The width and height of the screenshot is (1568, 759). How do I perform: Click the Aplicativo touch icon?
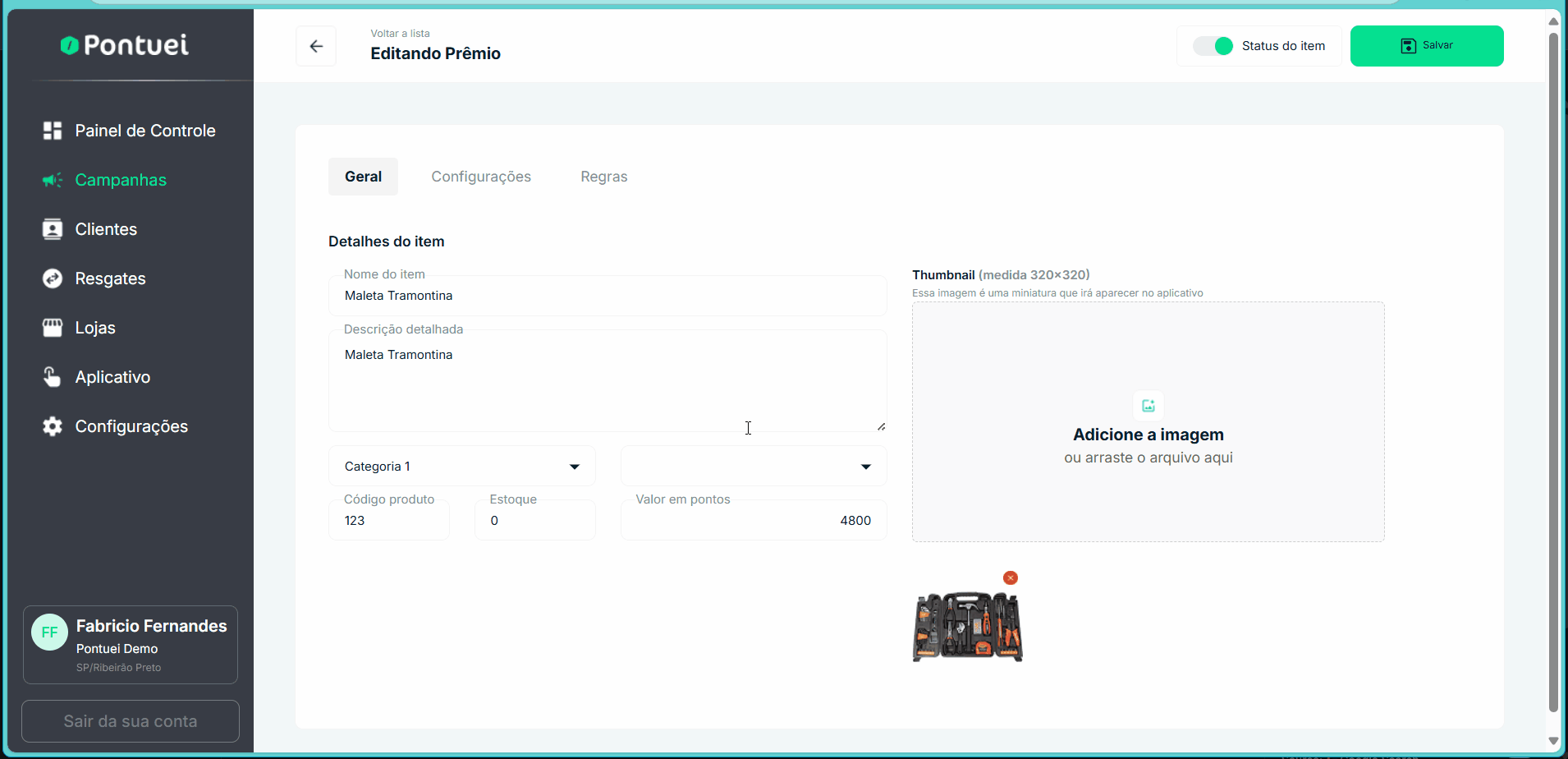click(53, 377)
